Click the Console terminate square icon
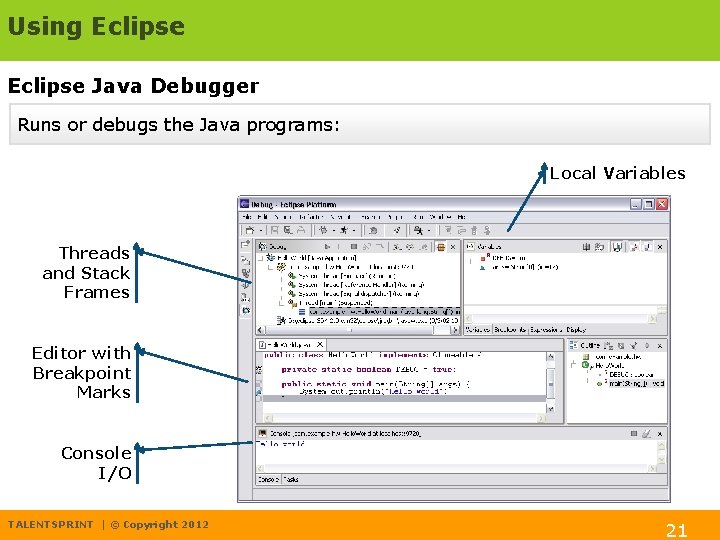720x540 pixels. pyautogui.click(x=634, y=433)
